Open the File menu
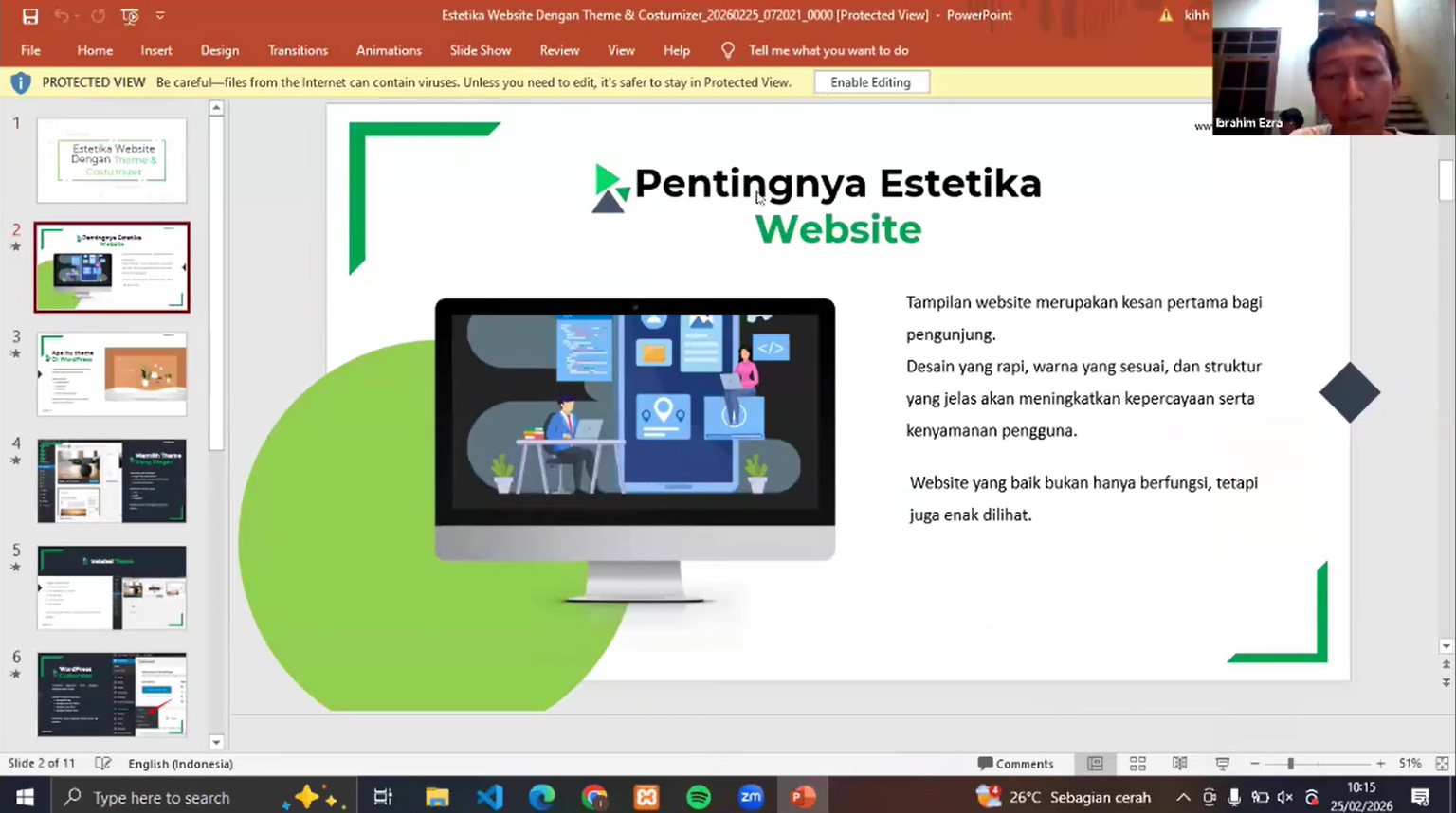This screenshot has height=813, width=1456. (30, 50)
